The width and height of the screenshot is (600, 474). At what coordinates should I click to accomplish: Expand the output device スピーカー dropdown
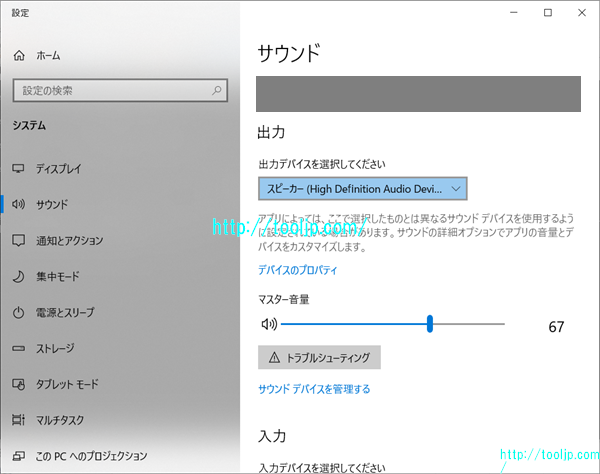pyautogui.click(x=363, y=189)
